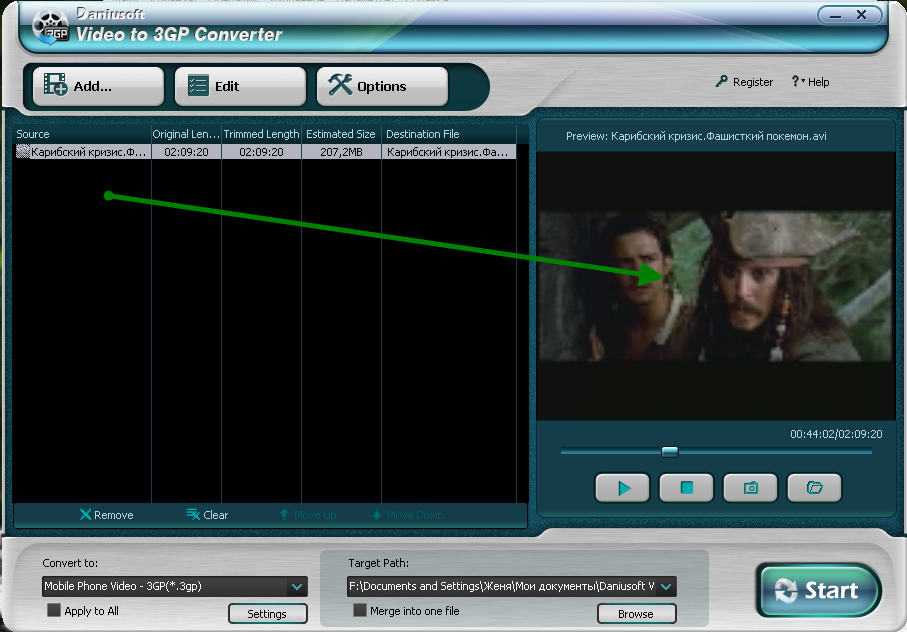Screen dimensions: 907x632
Task: Click the Trimmed Length column header
Action: (261, 134)
